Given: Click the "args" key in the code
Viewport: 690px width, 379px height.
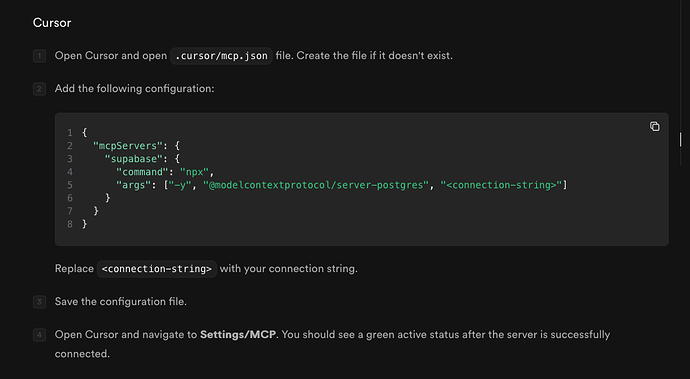Looking at the screenshot, I should (133, 185).
